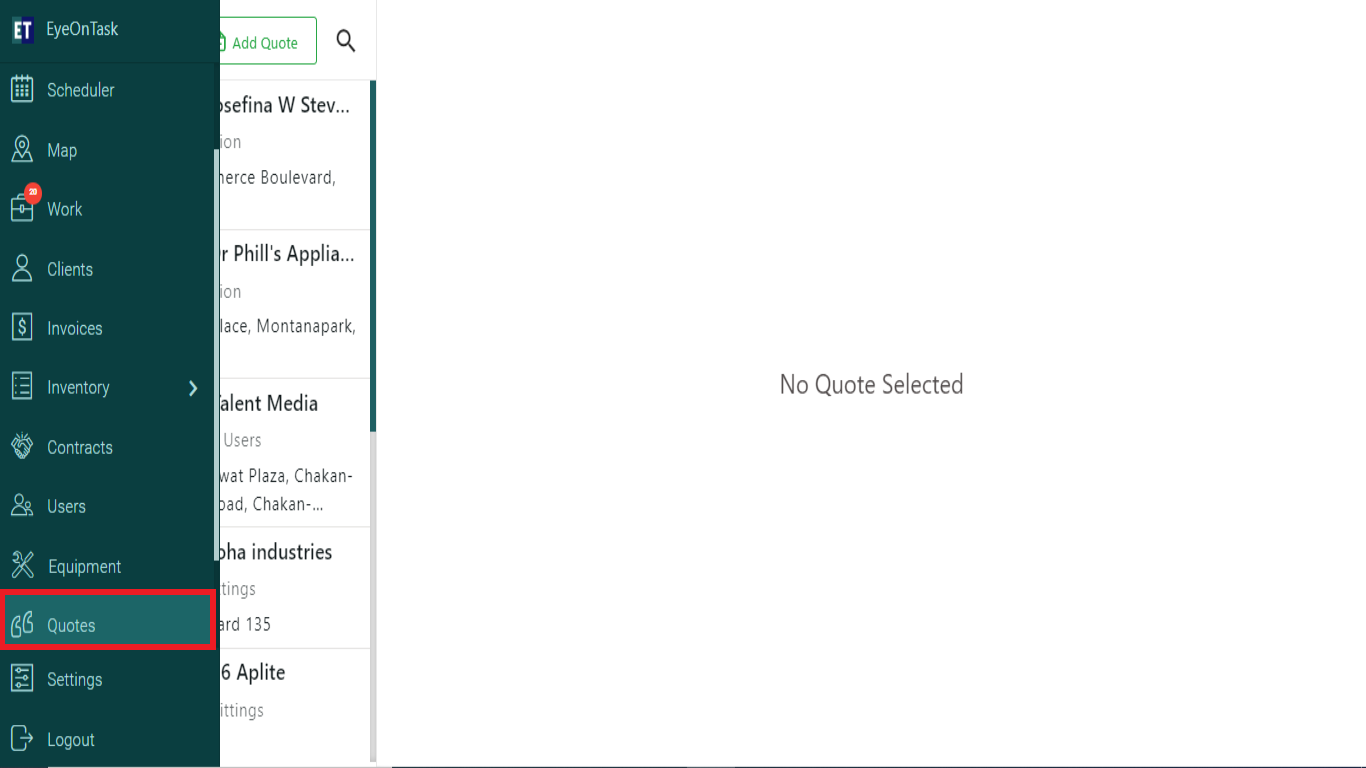Viewport: 1366px width, 768px height.
Task: Click the Logout exit icon
Action: coord(22,739)
